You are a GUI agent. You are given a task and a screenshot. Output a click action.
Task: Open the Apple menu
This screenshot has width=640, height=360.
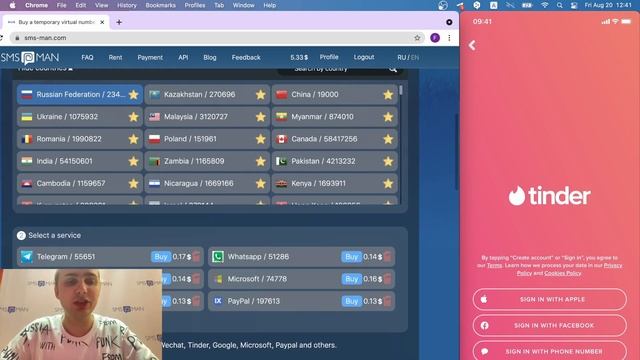(x=12, y=5)
